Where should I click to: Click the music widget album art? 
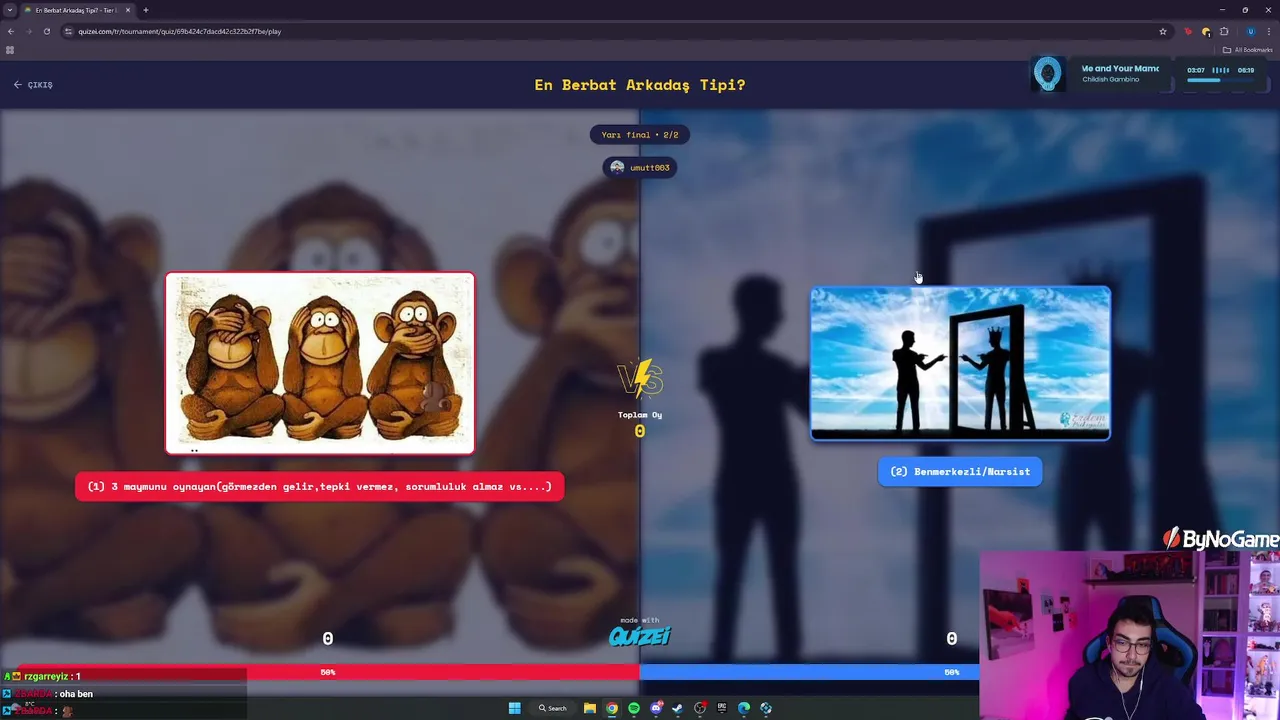1048,74
